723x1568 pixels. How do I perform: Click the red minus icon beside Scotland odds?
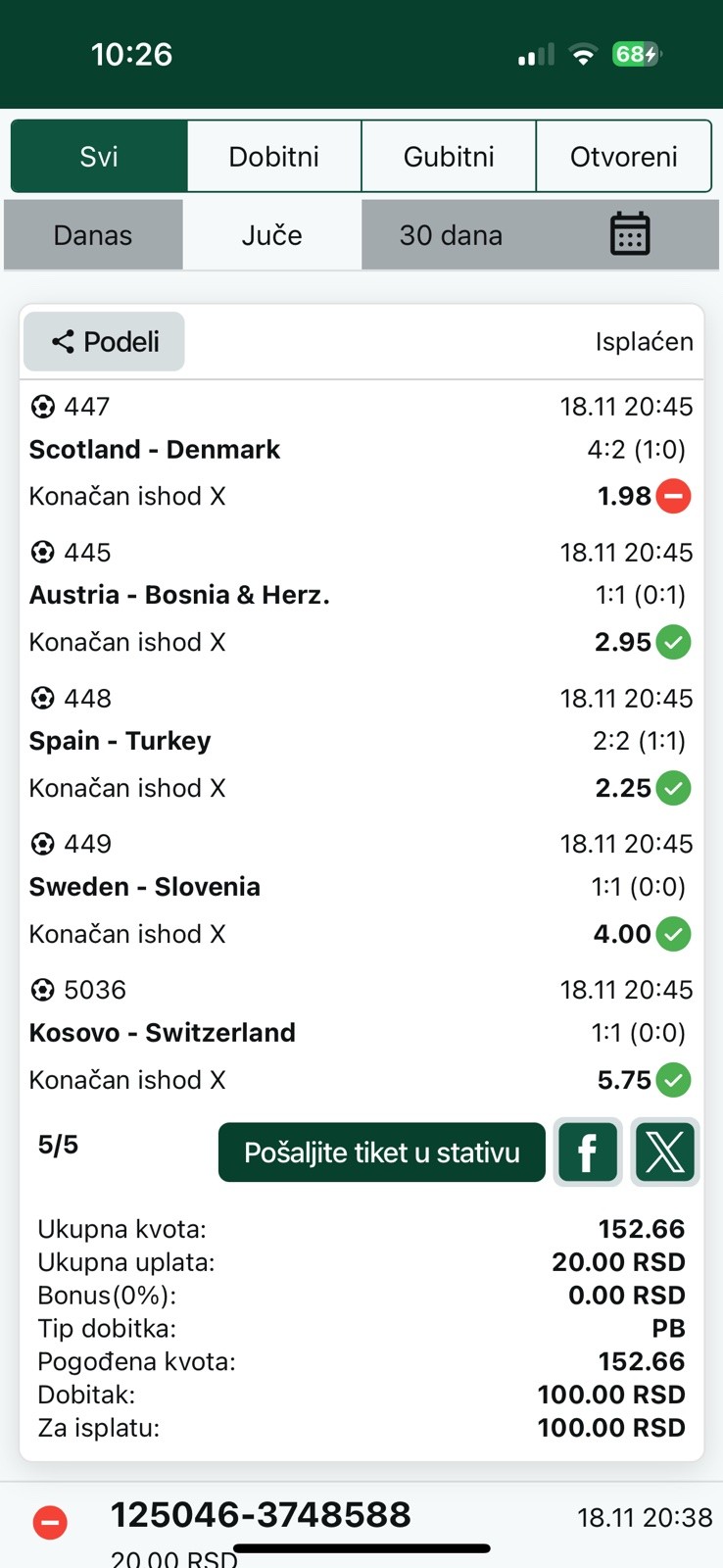click(673, 496)
